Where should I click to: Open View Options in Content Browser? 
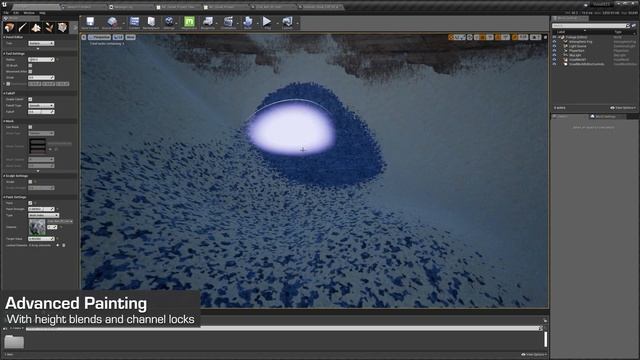point(533,354)
